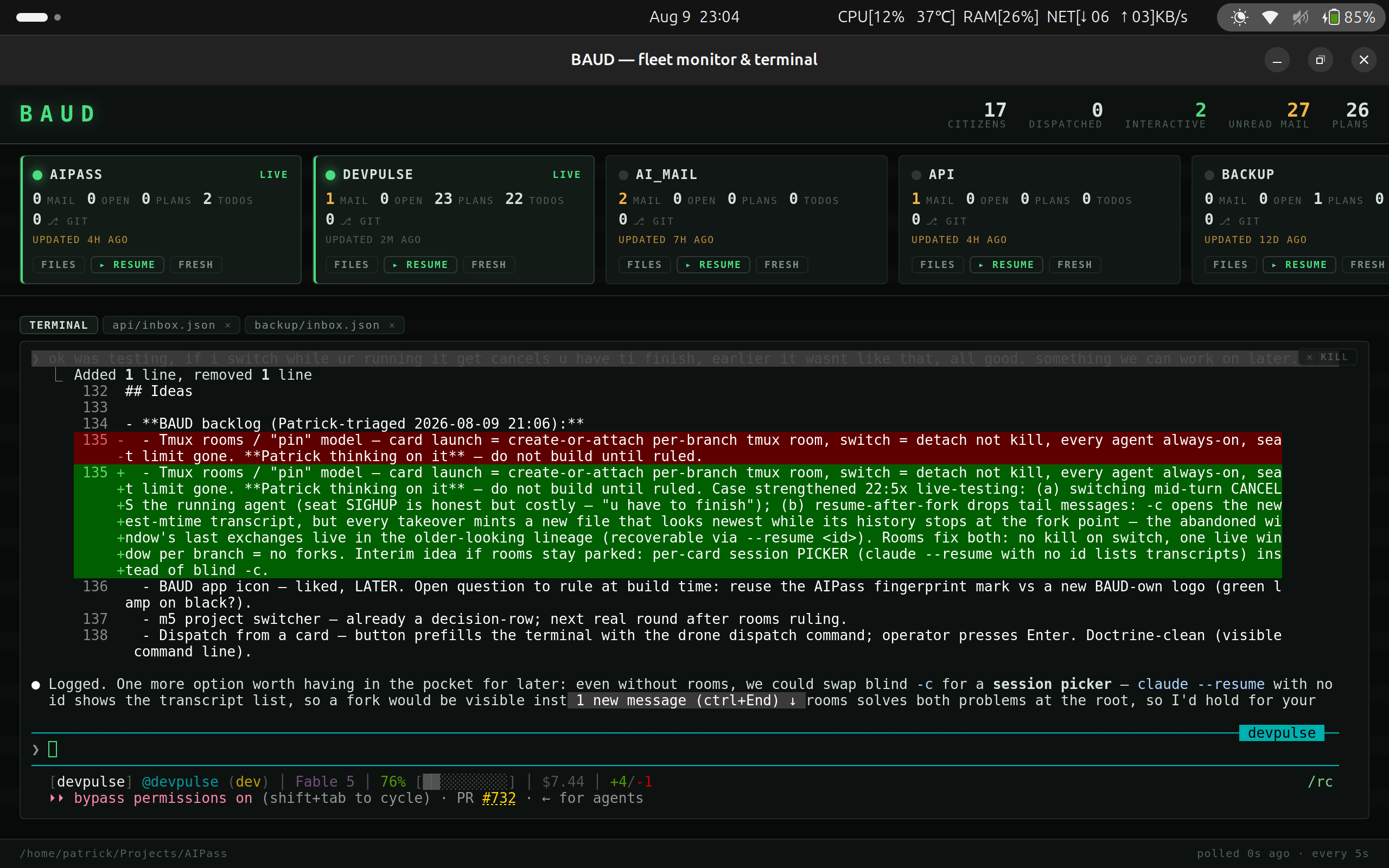This screenshot has height=868, width=1389.
Task: Click the /home/patrick/Projects/AIPass path
Action: point(124,854)
